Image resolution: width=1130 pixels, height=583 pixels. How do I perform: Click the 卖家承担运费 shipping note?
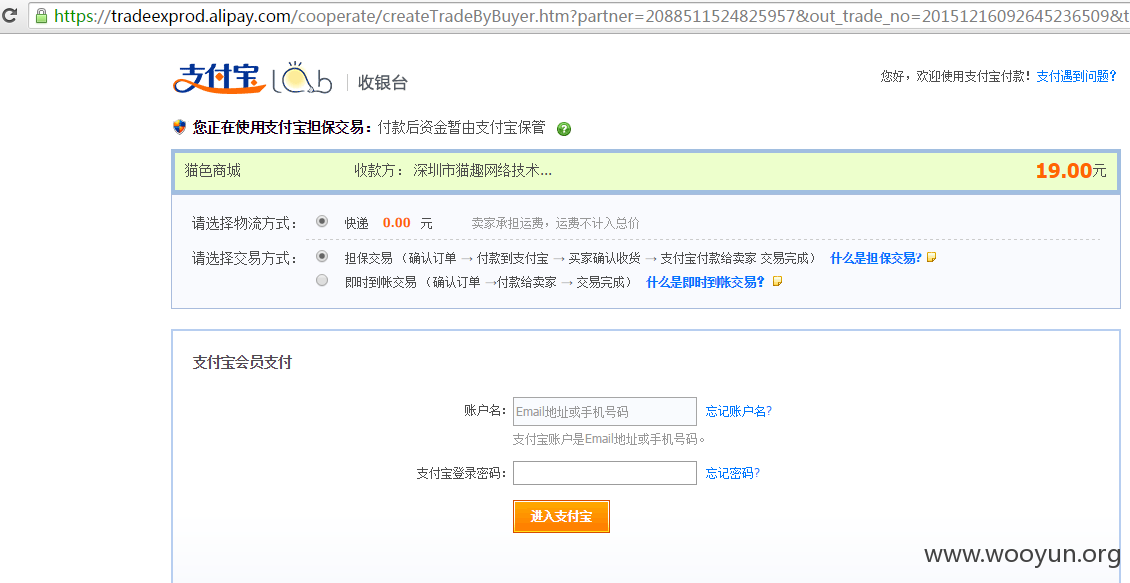coord(556,223)
